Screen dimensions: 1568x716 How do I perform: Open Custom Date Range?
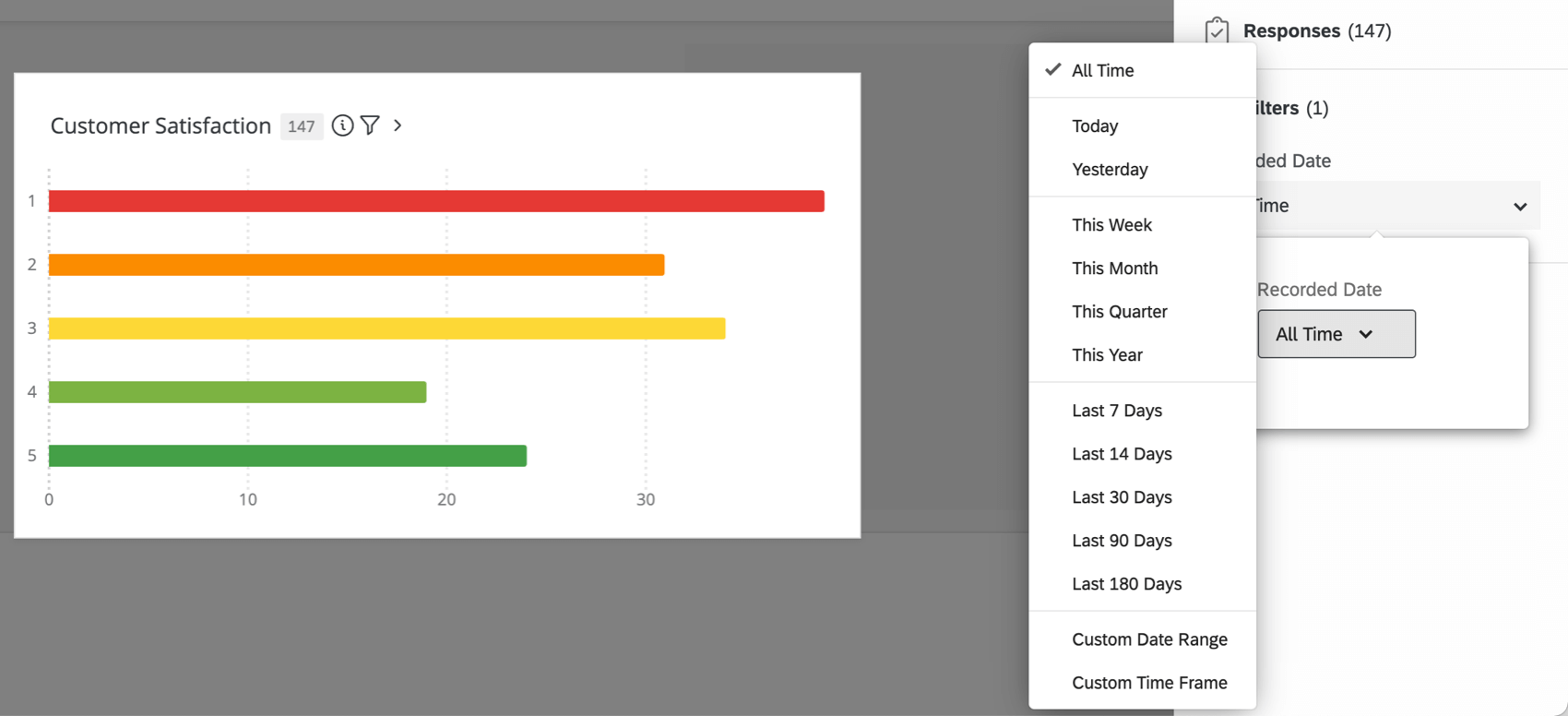tap(1149, 638)
